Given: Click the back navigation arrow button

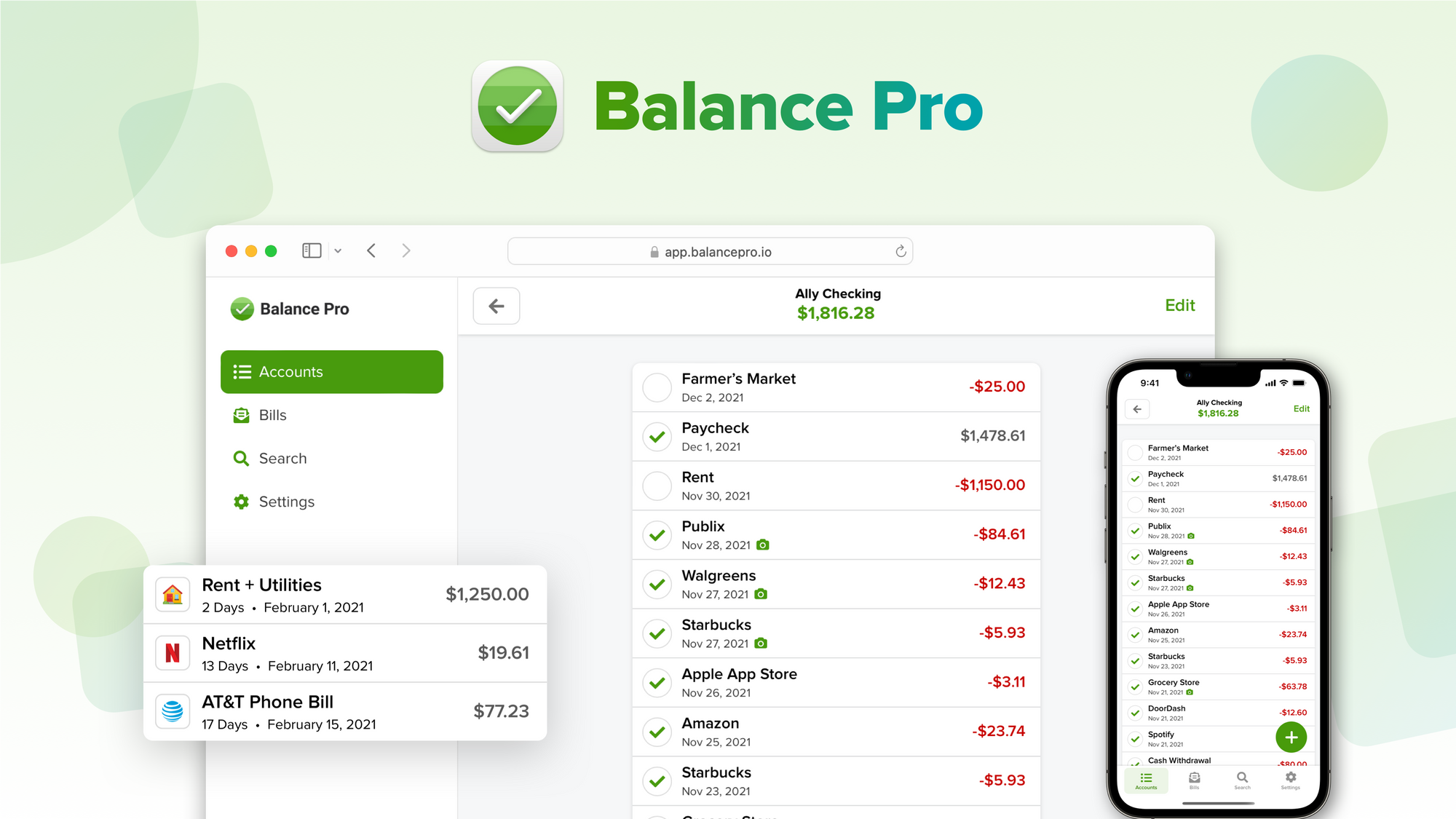Looking at the screenshot, I should [x=497, y=306].
